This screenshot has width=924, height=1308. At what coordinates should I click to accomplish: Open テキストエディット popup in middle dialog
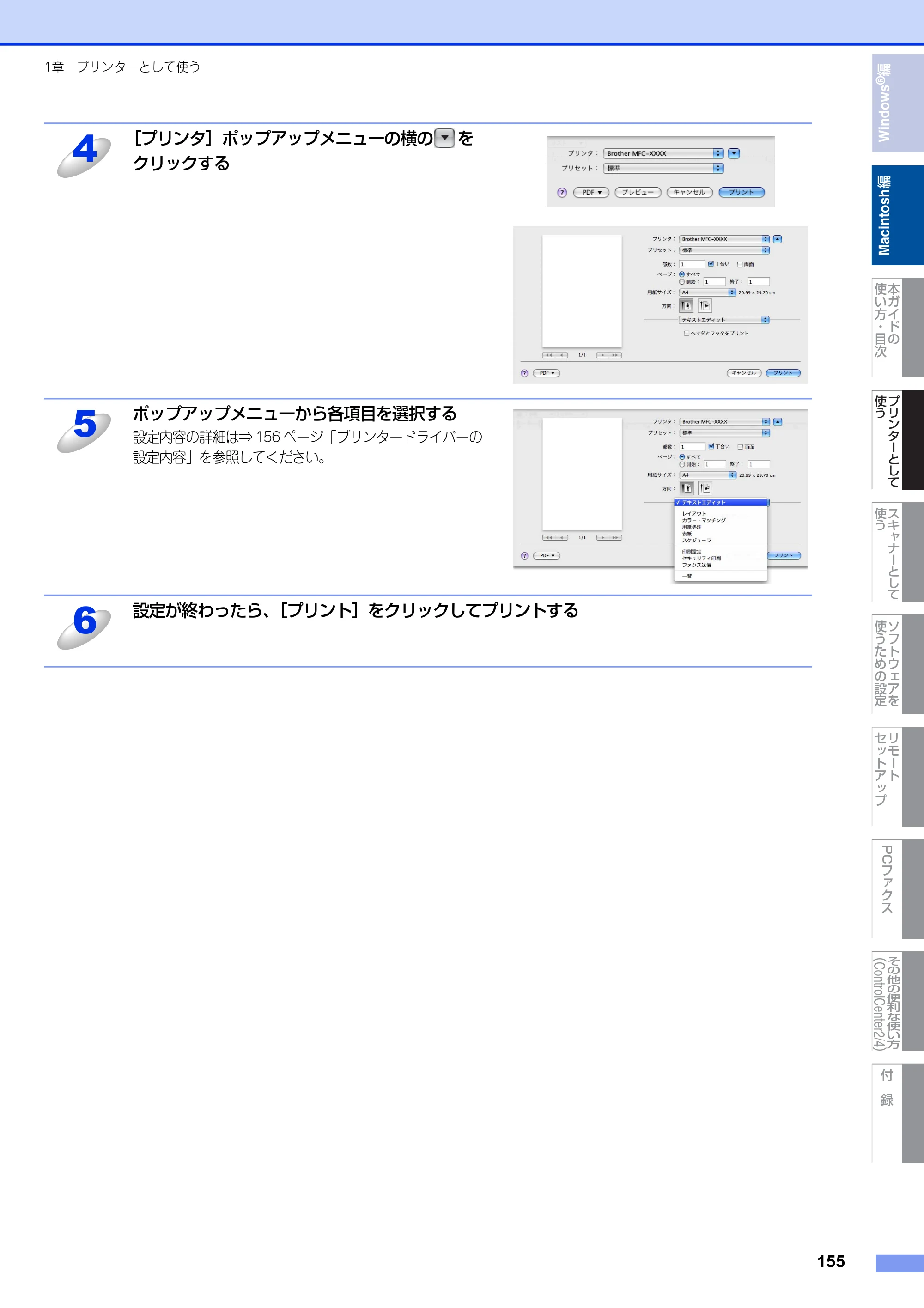(x=724, y=320)
